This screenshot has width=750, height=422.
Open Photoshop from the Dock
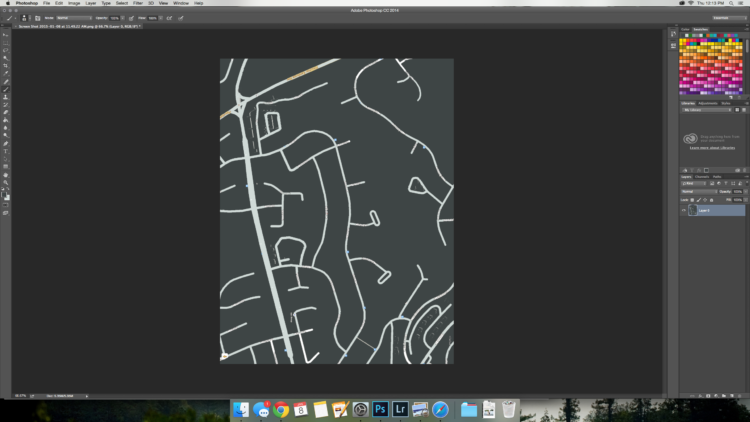(x=380, y=409)
